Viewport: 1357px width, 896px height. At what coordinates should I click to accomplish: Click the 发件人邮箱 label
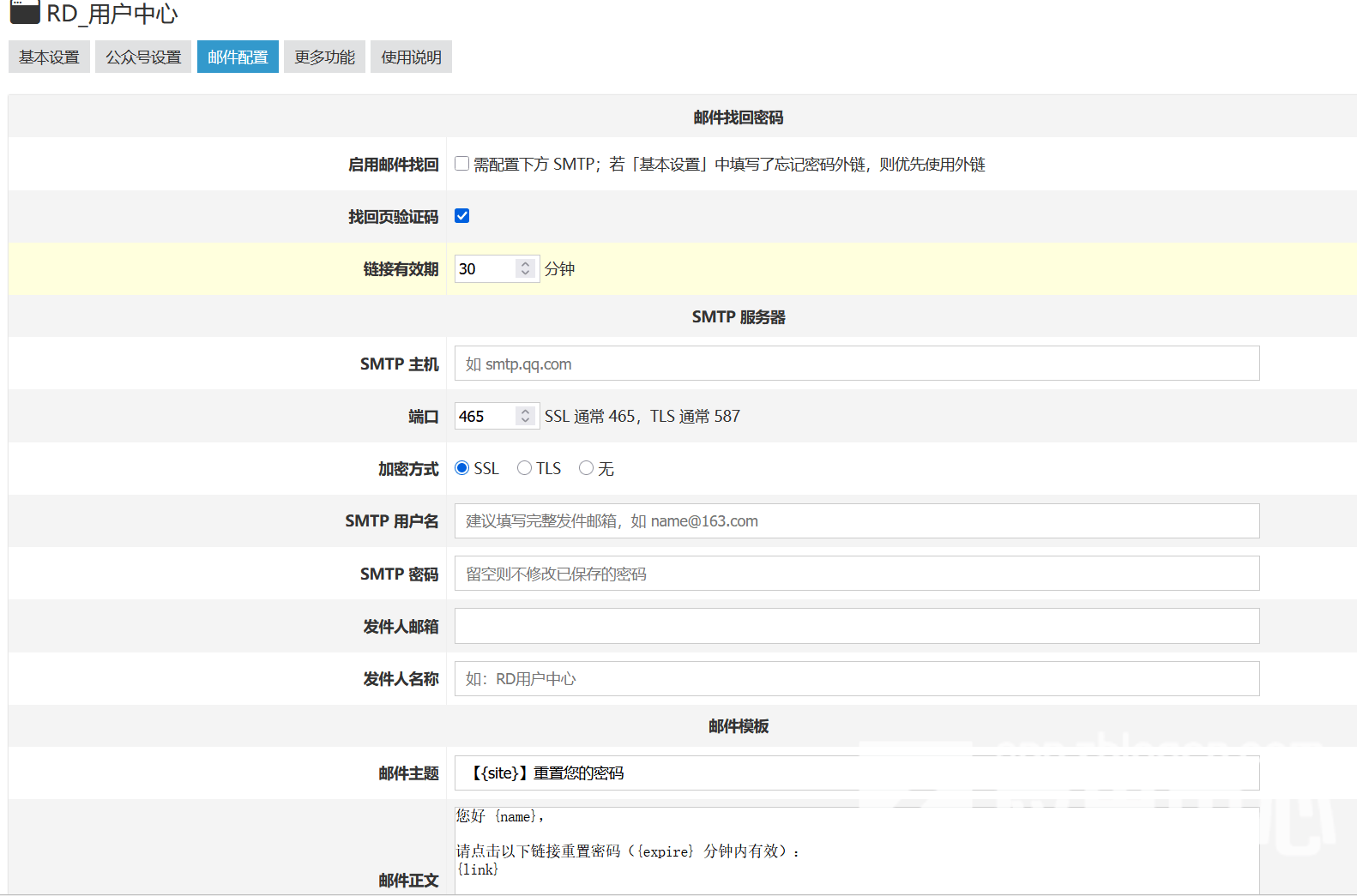(x=401, y=627)
